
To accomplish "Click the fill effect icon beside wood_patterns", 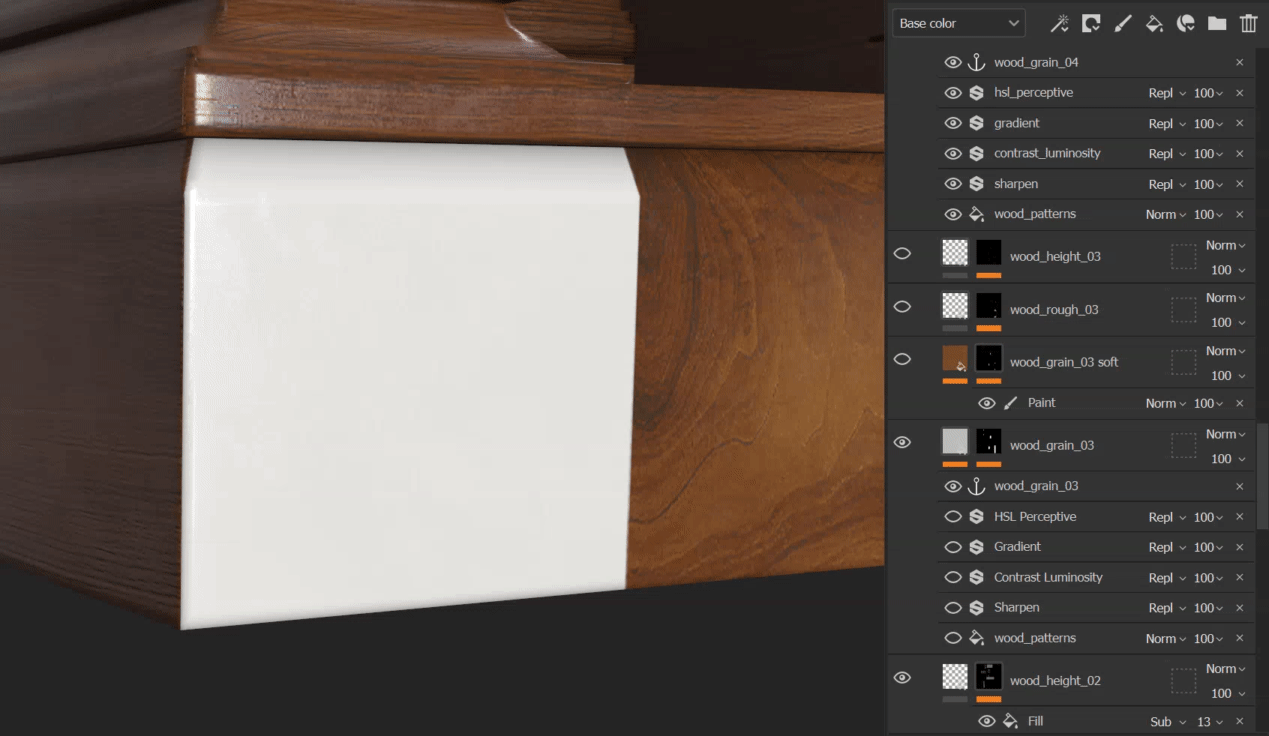I will coord(976,214).
